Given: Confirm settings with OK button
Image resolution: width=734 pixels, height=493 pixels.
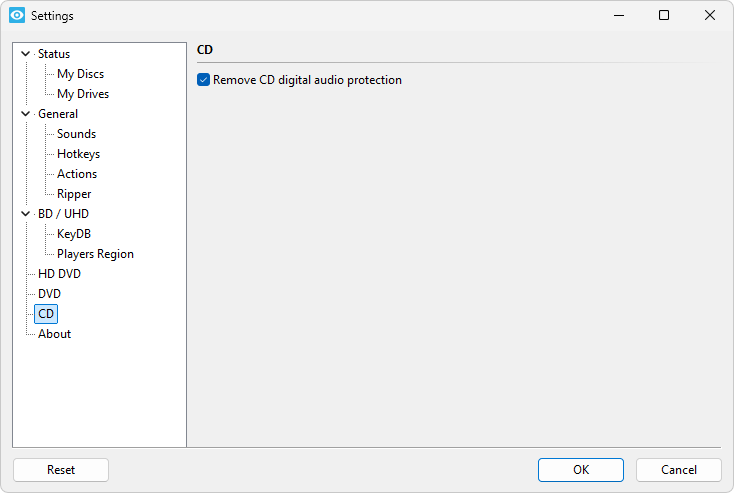Looking at the screenshot, I should tap(580, 470).
